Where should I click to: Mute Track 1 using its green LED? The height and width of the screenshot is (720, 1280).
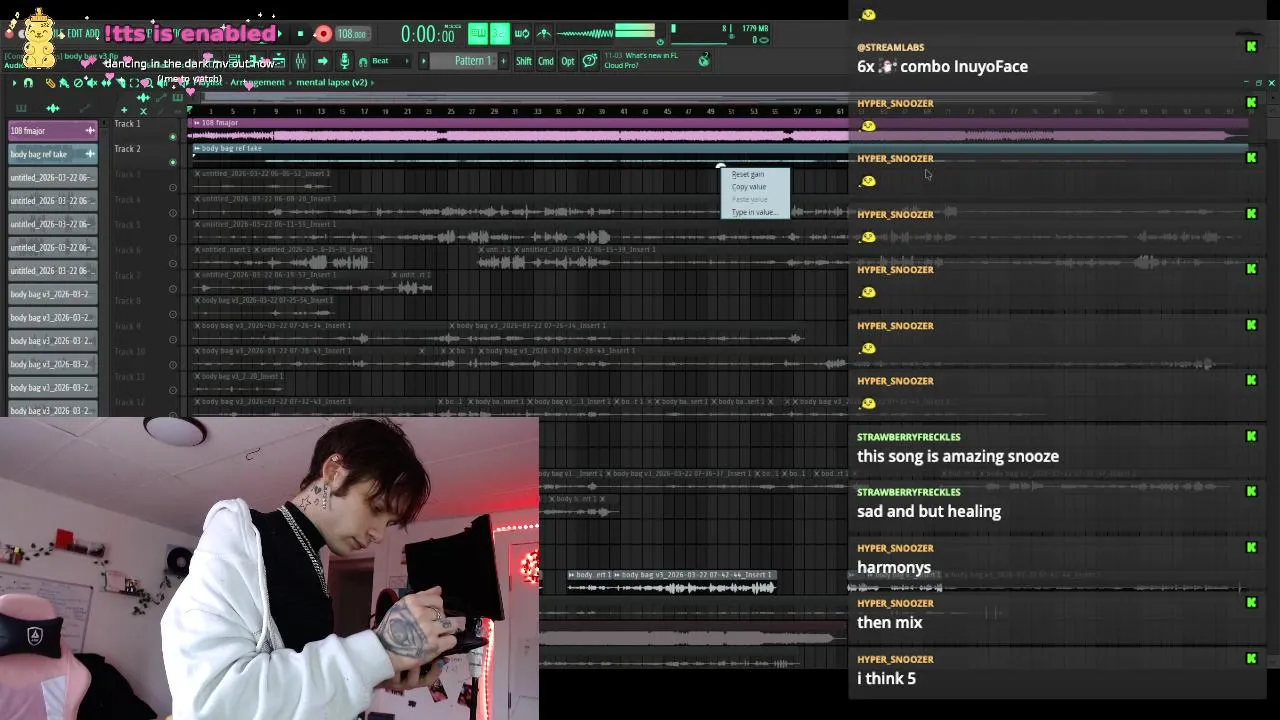click(x=173, y=137)
